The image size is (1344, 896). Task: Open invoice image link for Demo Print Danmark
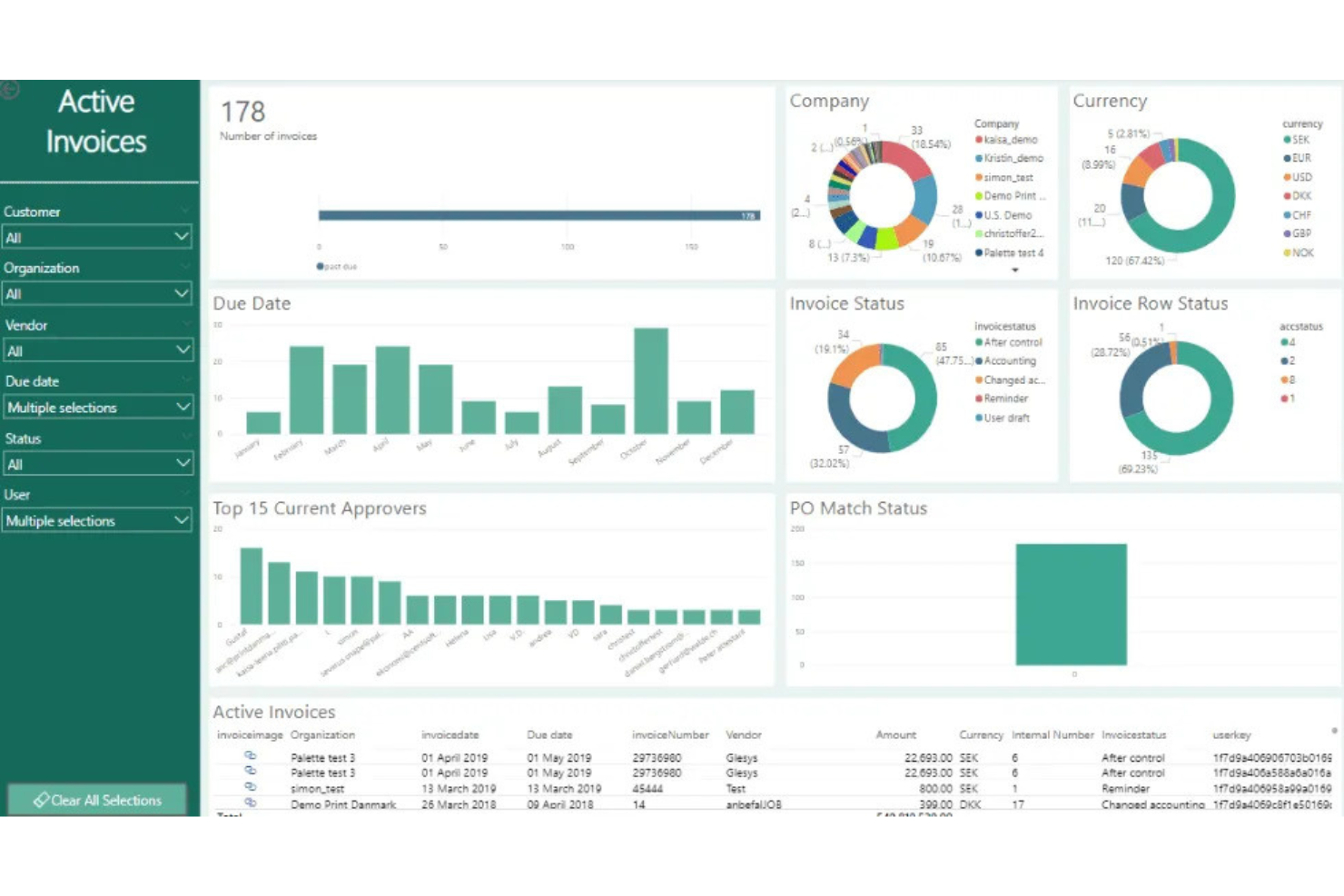[251, 802]
